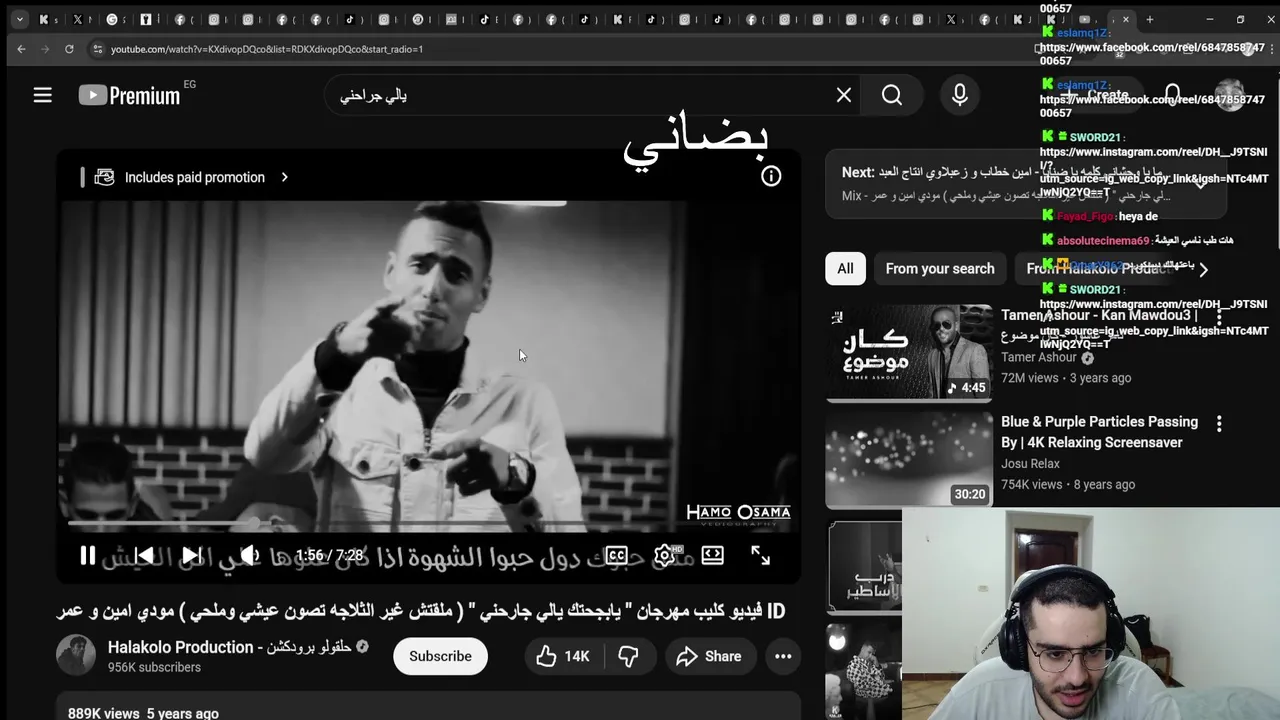Select the All filter chip
The image size is (1280, 720).
(x=845, y=268)
